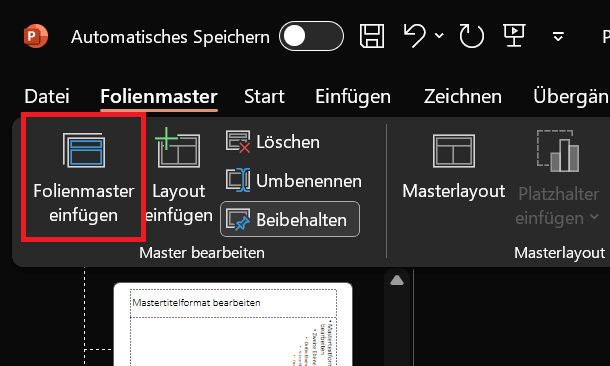The width and height of the screenshot is (610, 366).
Task: Select the slide master thumbnail
Action: click(233, 324)
